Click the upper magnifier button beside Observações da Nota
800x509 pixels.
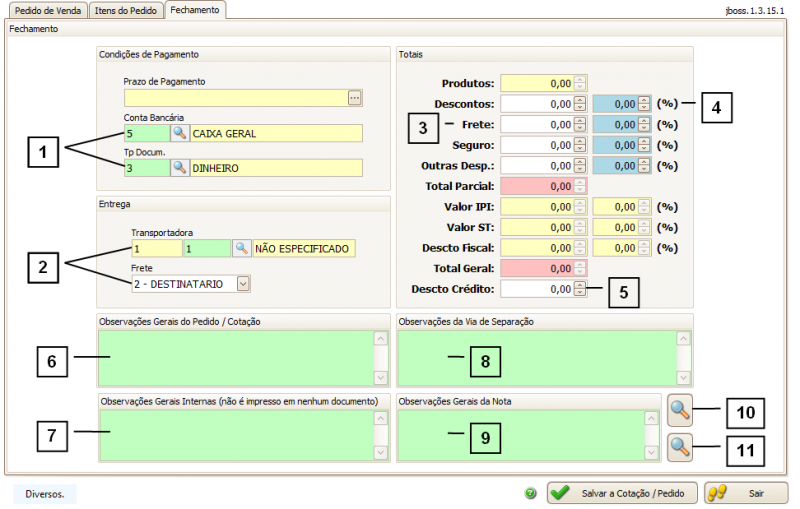click(680, 408)
